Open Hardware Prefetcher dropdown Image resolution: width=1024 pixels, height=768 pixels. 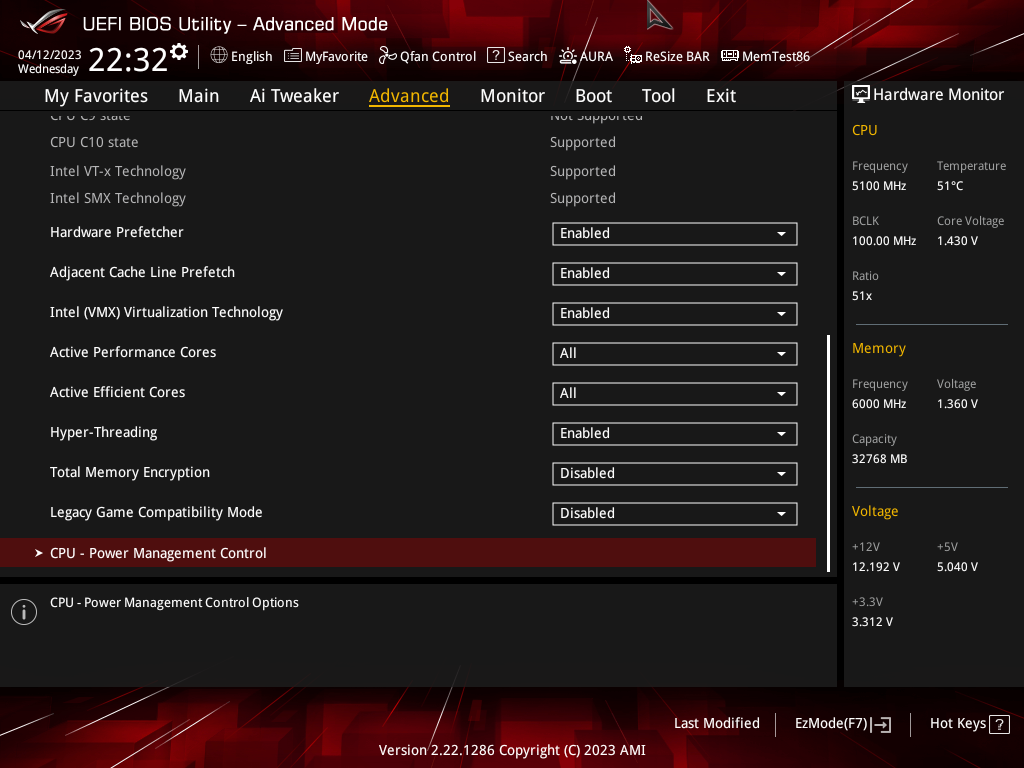pos(674,234)
